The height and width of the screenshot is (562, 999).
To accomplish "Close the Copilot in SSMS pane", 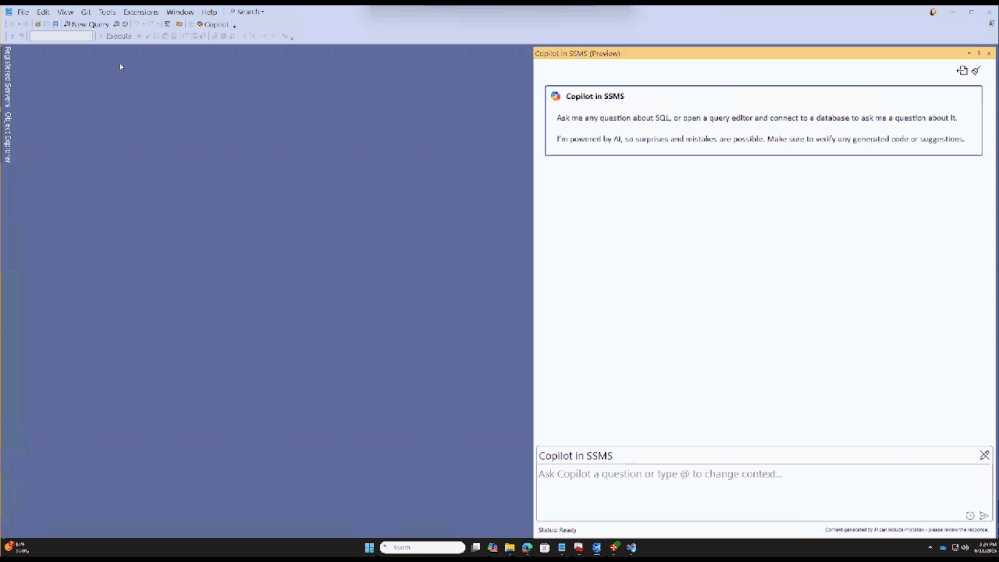I will click(x=989, y=54).
